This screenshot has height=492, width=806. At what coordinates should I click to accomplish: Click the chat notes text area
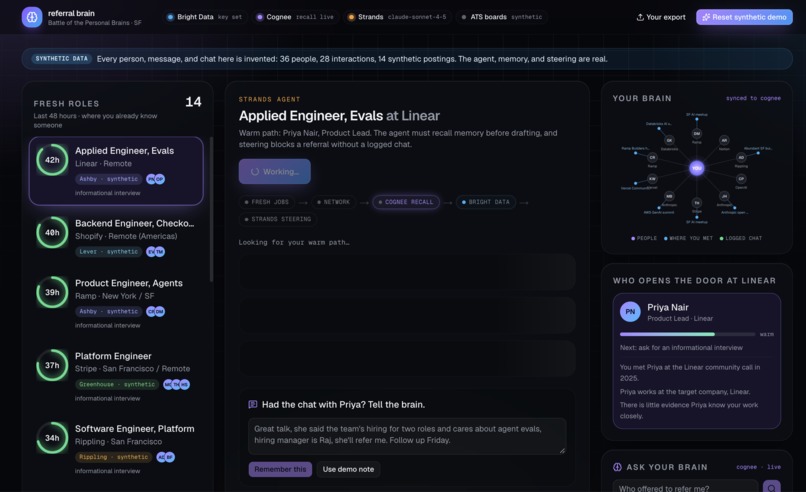[407, 436]
